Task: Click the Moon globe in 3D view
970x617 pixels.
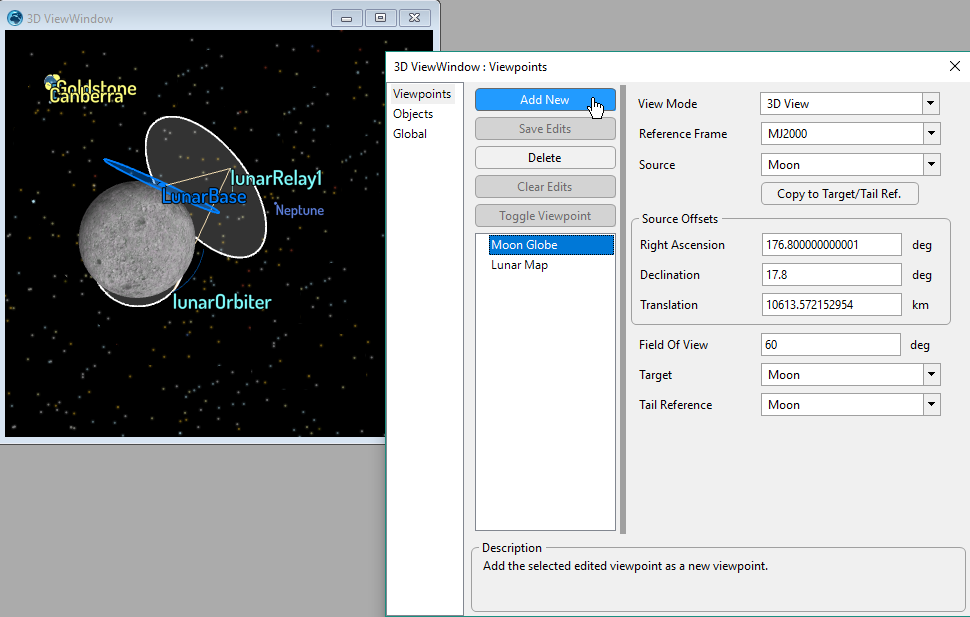Action: coord(137,240)
